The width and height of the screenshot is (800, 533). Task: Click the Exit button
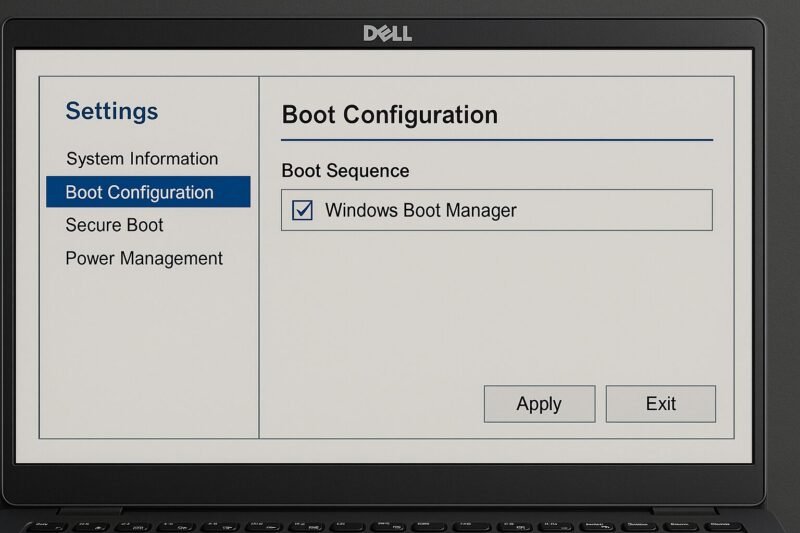tap(661, 403)
